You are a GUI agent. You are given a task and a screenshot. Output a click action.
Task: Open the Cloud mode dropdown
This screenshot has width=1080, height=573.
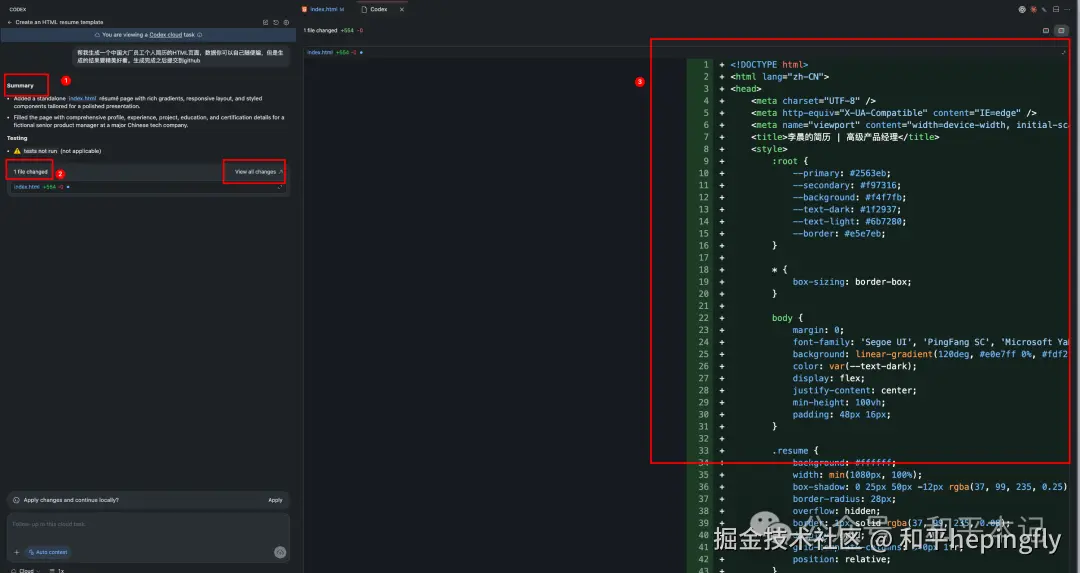pos(25,570)
